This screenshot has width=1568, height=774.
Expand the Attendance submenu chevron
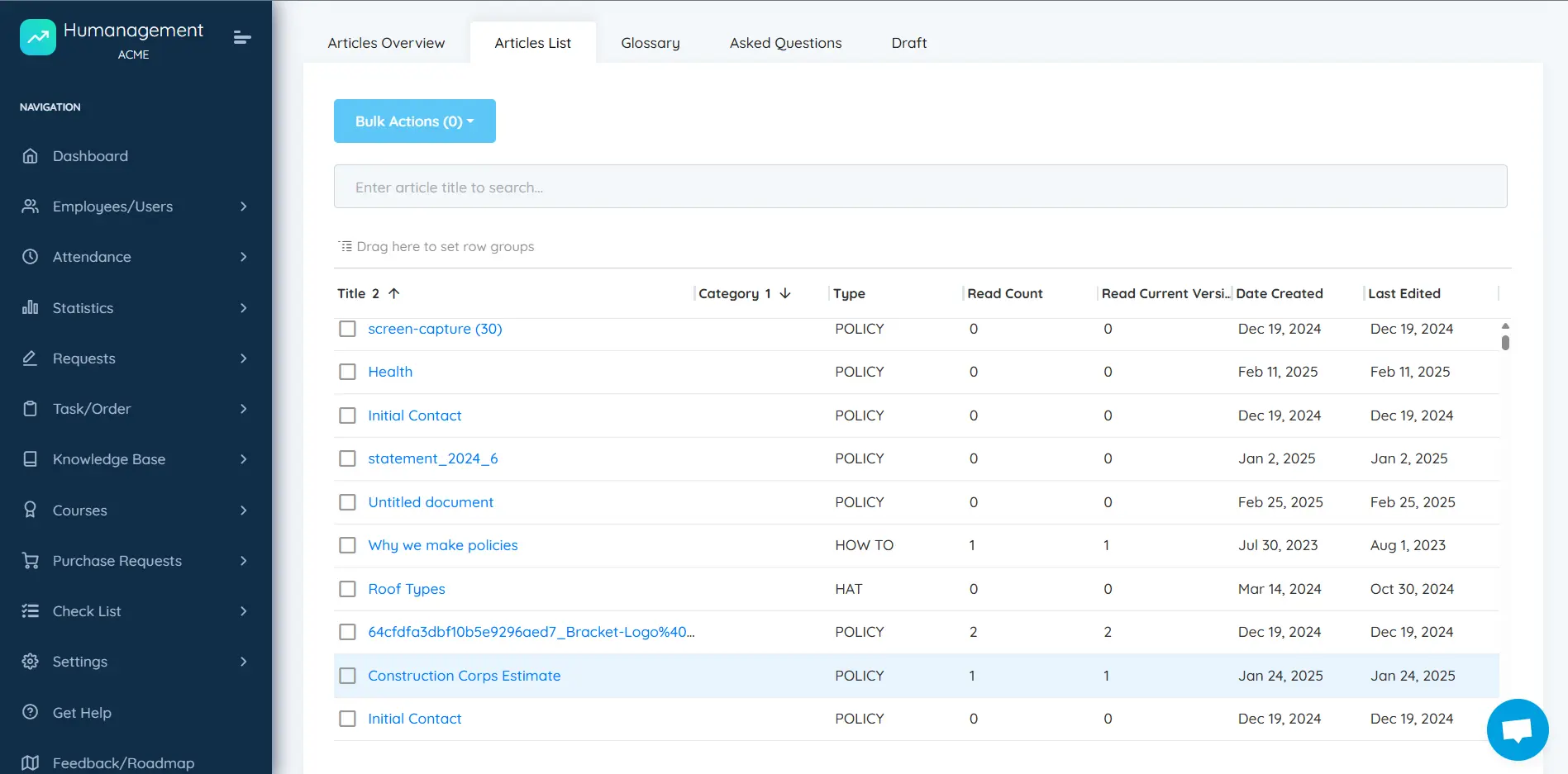[x=244, y=257]
